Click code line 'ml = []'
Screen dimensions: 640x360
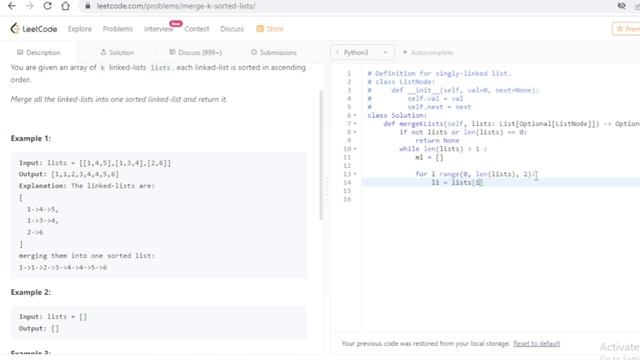(429, 158)
